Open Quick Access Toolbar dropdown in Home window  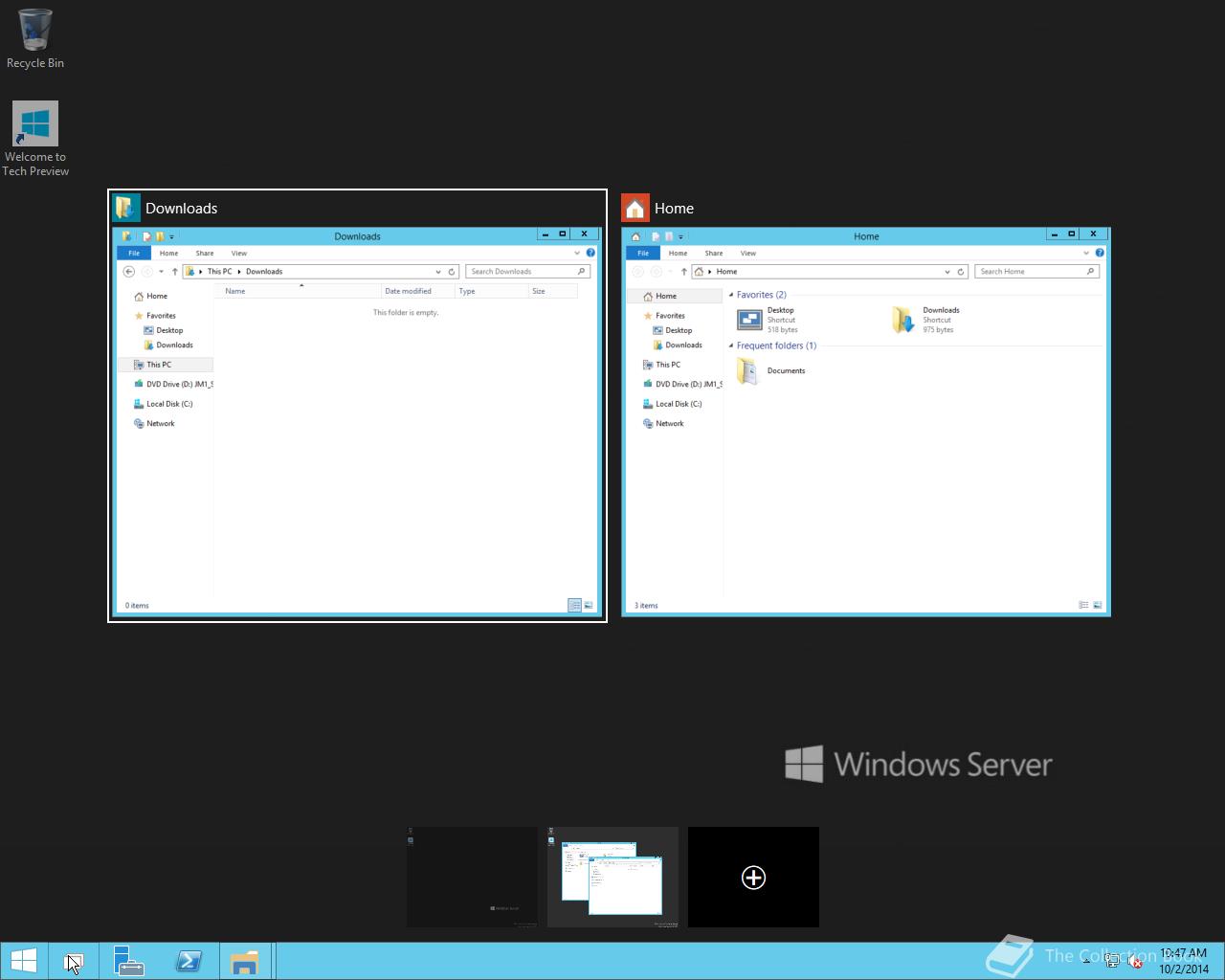coord(681,236)
